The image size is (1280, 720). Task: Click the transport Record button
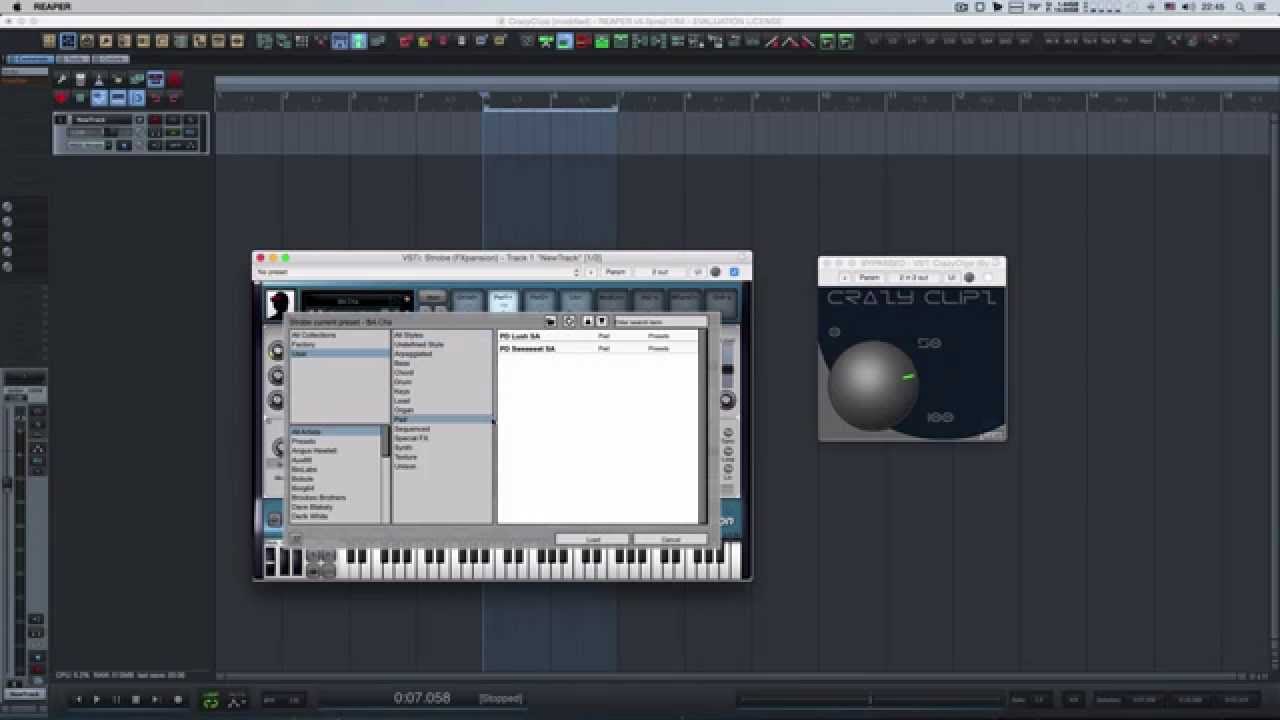tap(178, 699)
